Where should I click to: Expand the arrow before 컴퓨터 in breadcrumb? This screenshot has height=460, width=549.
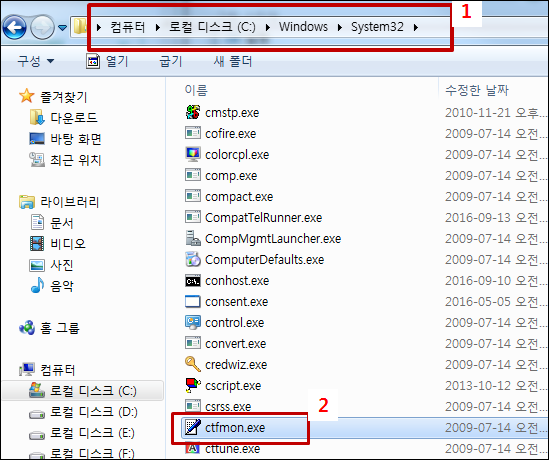point(99,27)
